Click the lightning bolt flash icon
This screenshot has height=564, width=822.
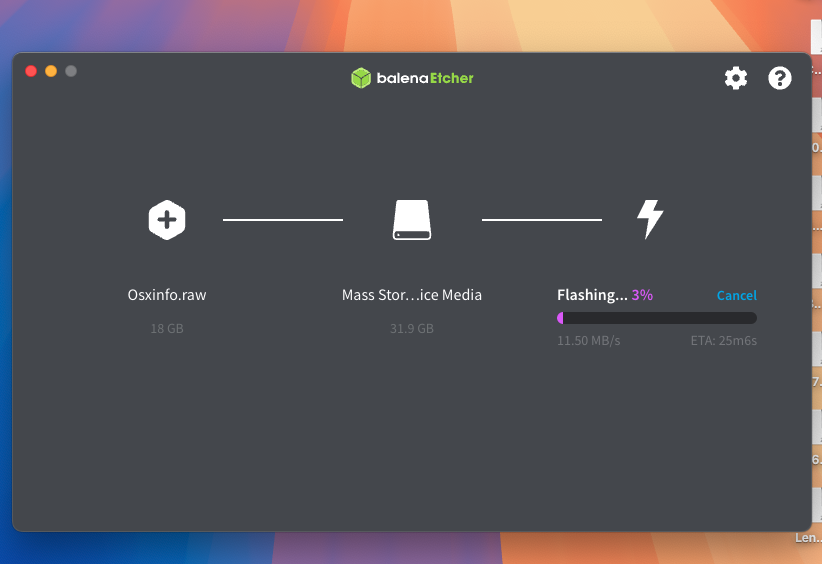[x=650, y=219]
